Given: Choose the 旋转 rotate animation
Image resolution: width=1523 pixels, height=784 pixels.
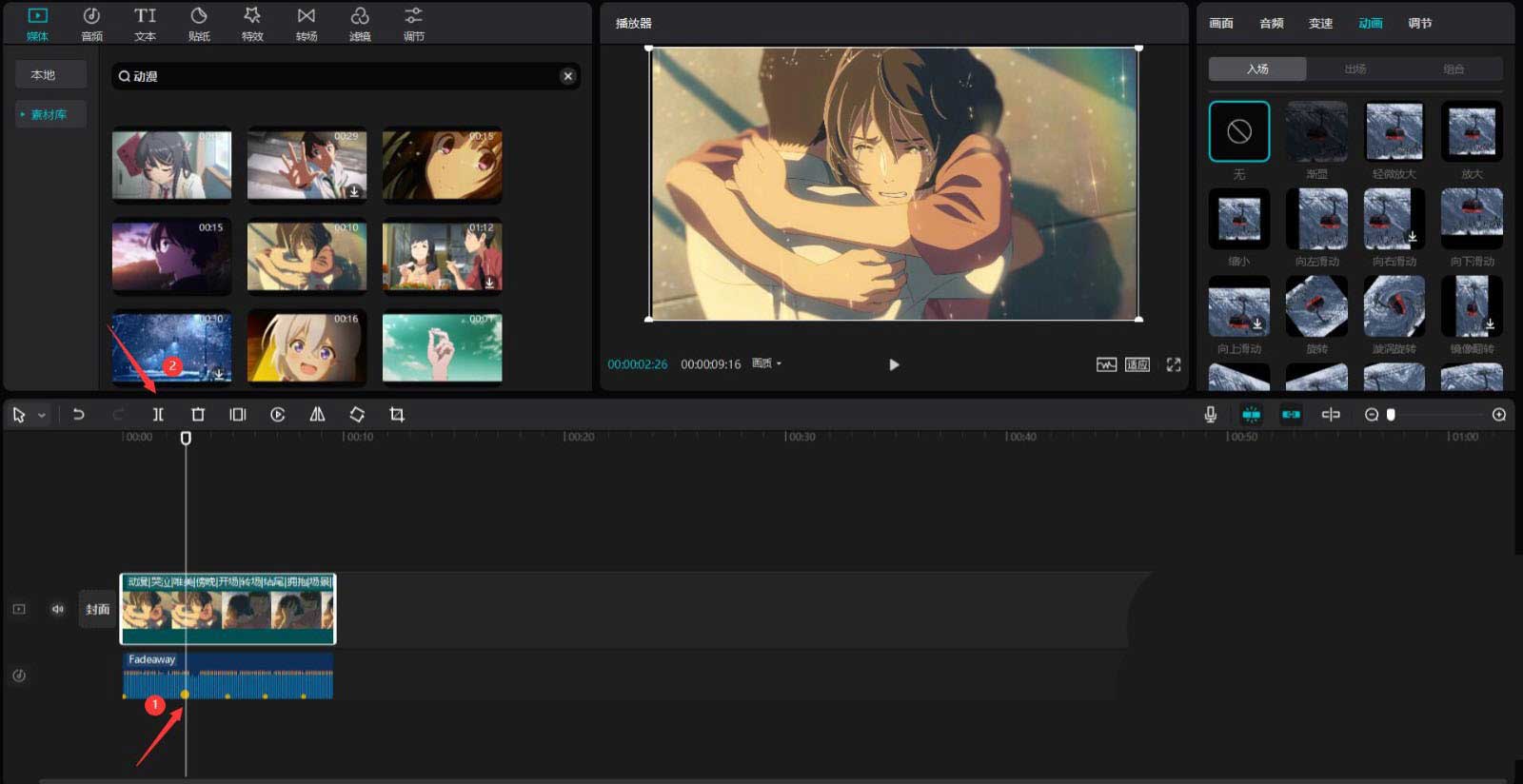Looking at the screenshot, I should 1316,306.
